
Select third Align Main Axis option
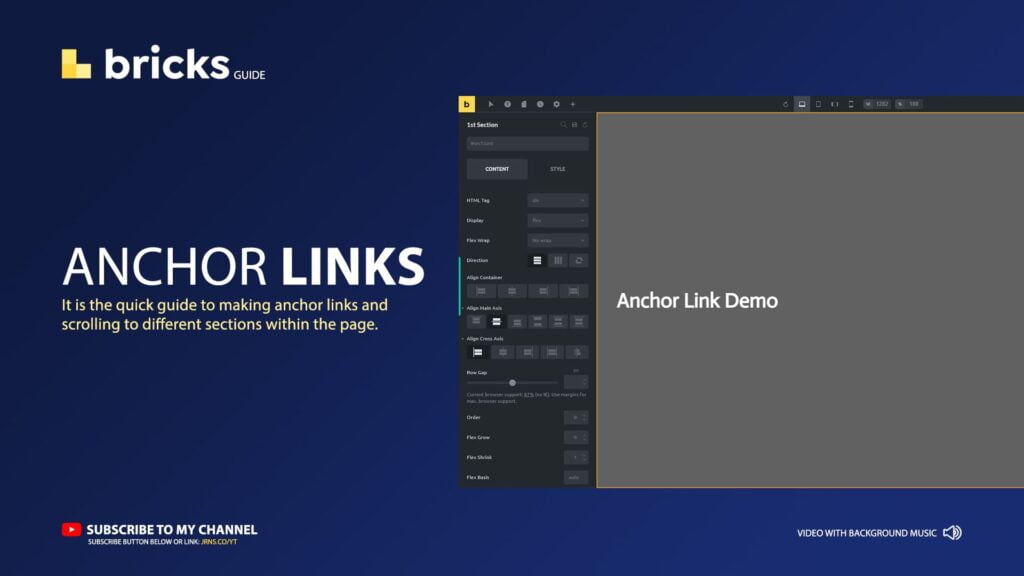click(517, 321)
